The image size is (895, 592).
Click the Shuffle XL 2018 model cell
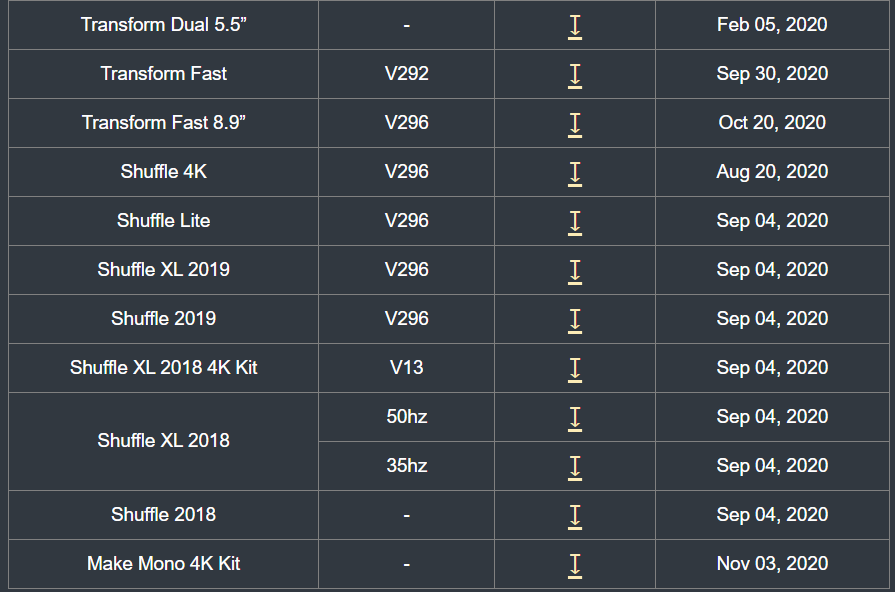point(163,441)
